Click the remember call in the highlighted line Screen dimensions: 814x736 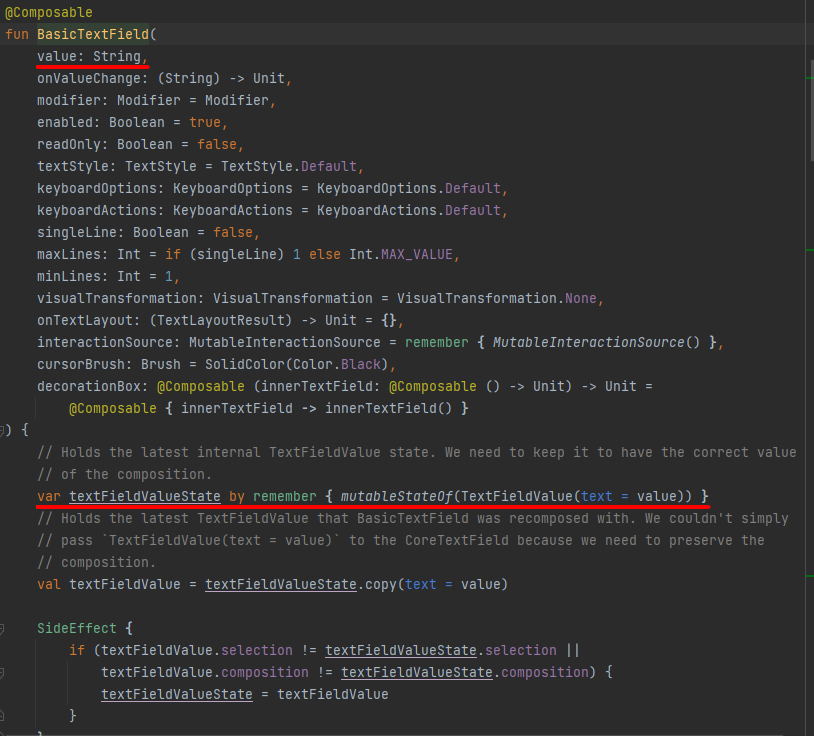(x=291, y=496)
